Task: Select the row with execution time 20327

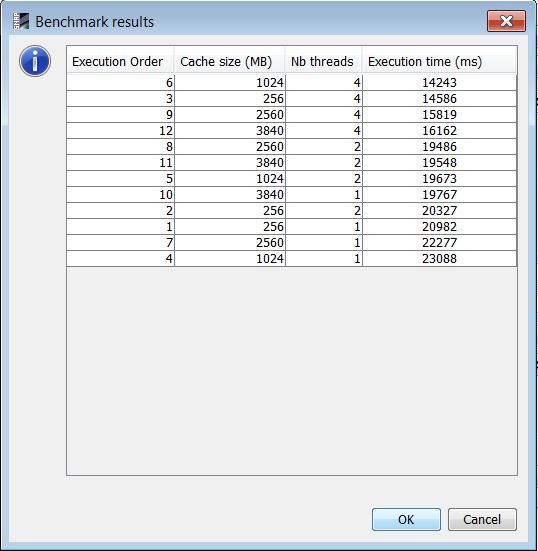Action: click(x=292, y=210)
